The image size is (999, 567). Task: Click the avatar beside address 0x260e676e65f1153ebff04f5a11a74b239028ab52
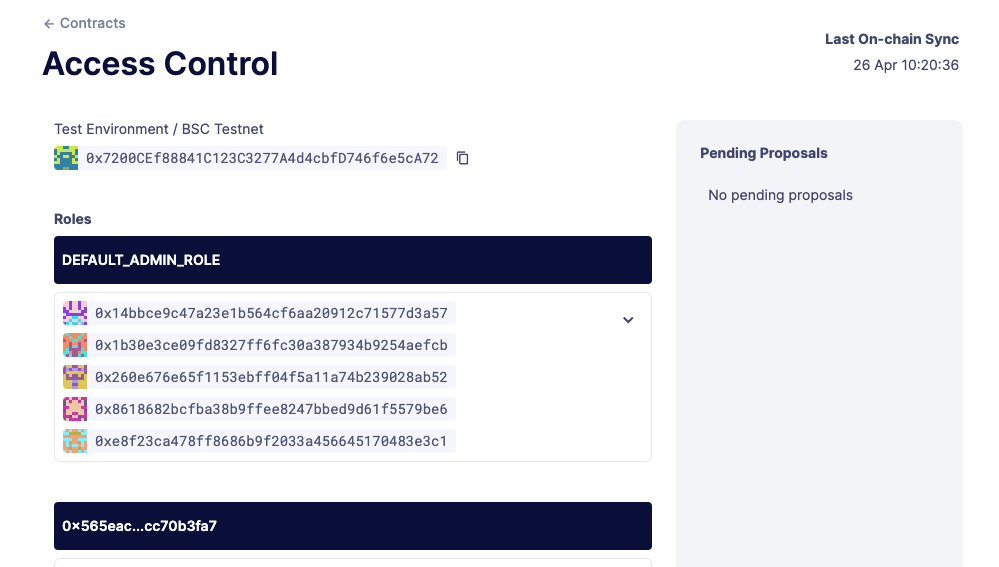point(75,377)
